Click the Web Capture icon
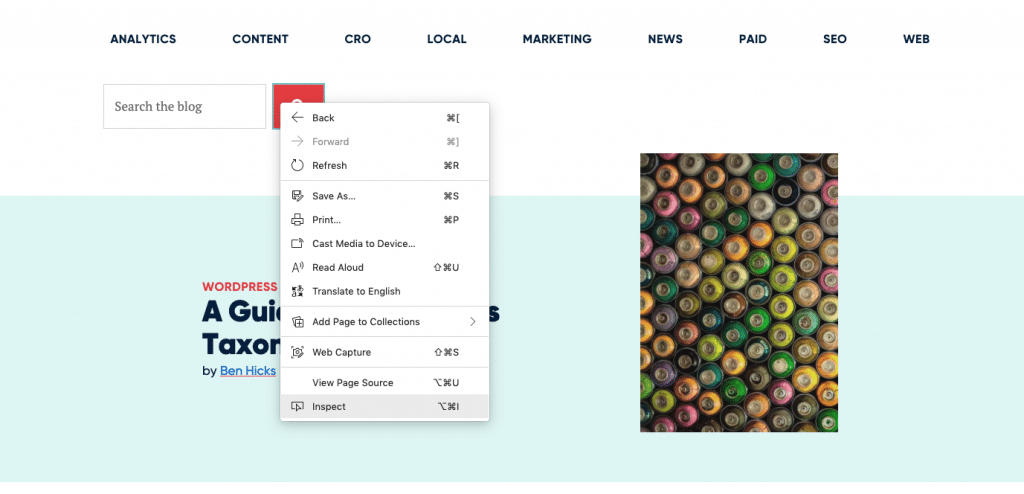This screenshot has height=494, width=1024. (x=297, y=352)
